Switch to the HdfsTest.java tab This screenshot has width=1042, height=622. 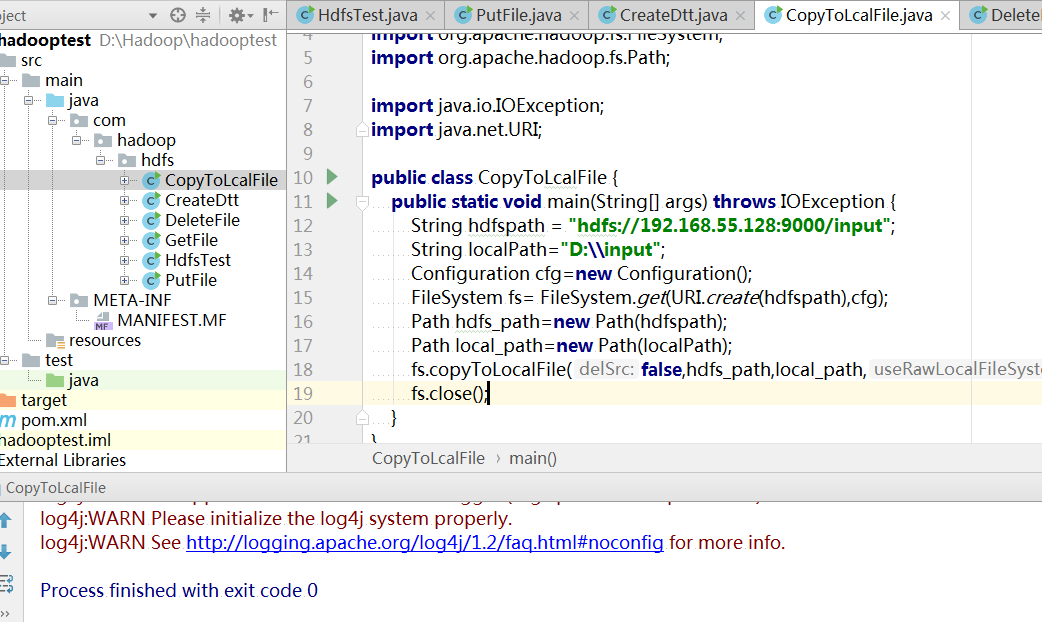(x=366, y=15)
